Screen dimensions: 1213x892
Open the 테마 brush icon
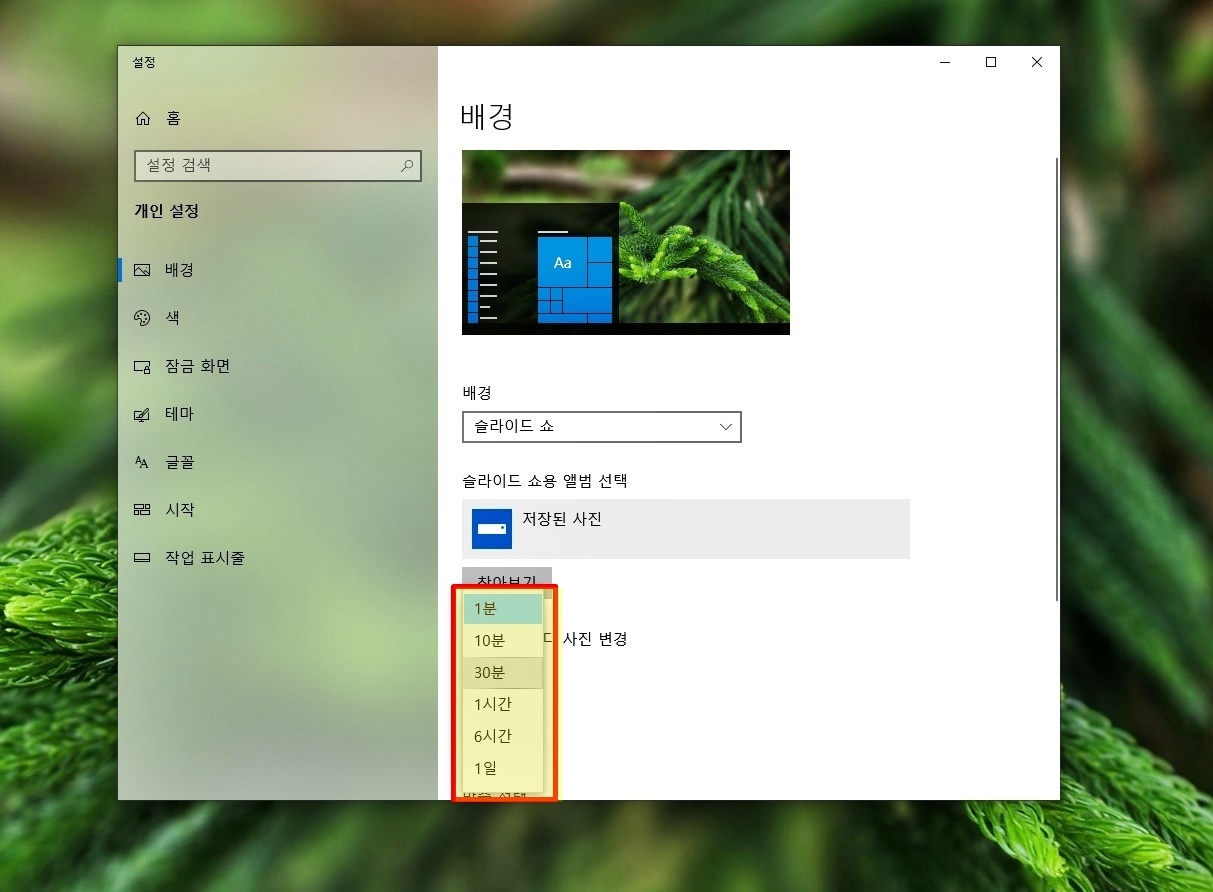pyautogui.click(x=142, y=414)
